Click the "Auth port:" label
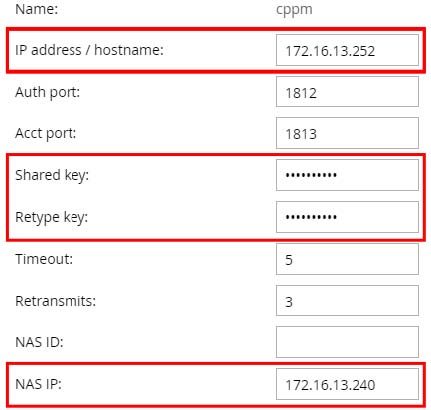The image size is (431, 410). 48,92
